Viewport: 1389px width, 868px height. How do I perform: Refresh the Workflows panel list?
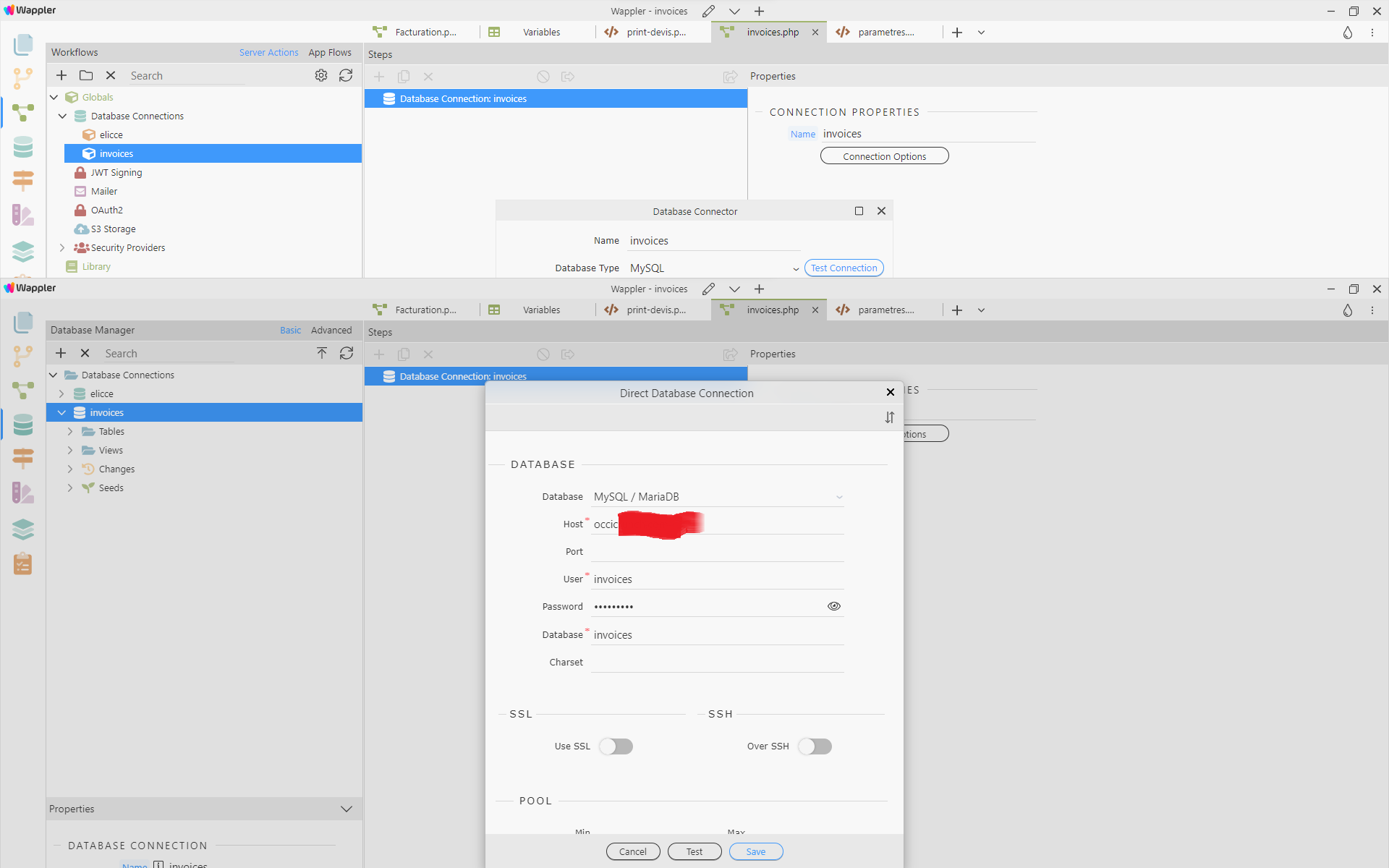tap(346, 75)
